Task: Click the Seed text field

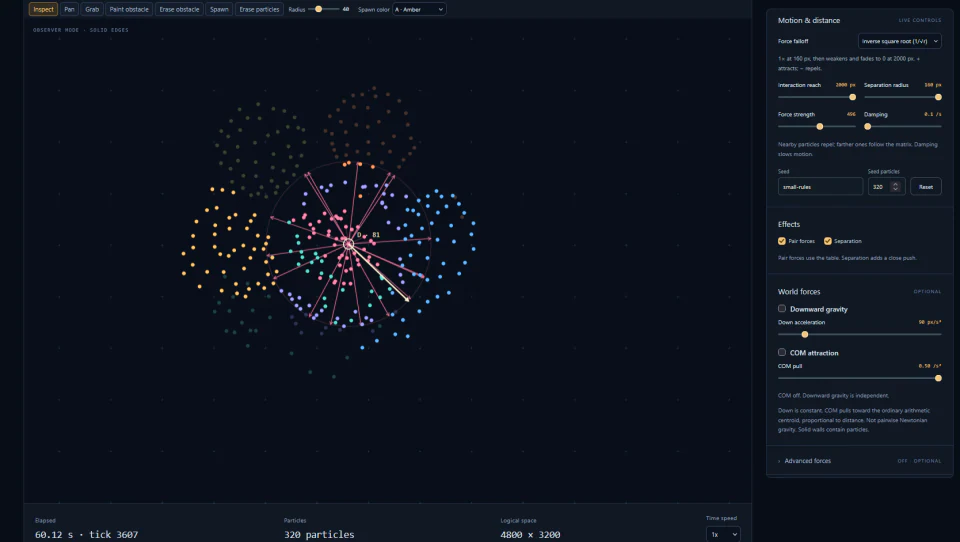Action: [x=820, y=186]
